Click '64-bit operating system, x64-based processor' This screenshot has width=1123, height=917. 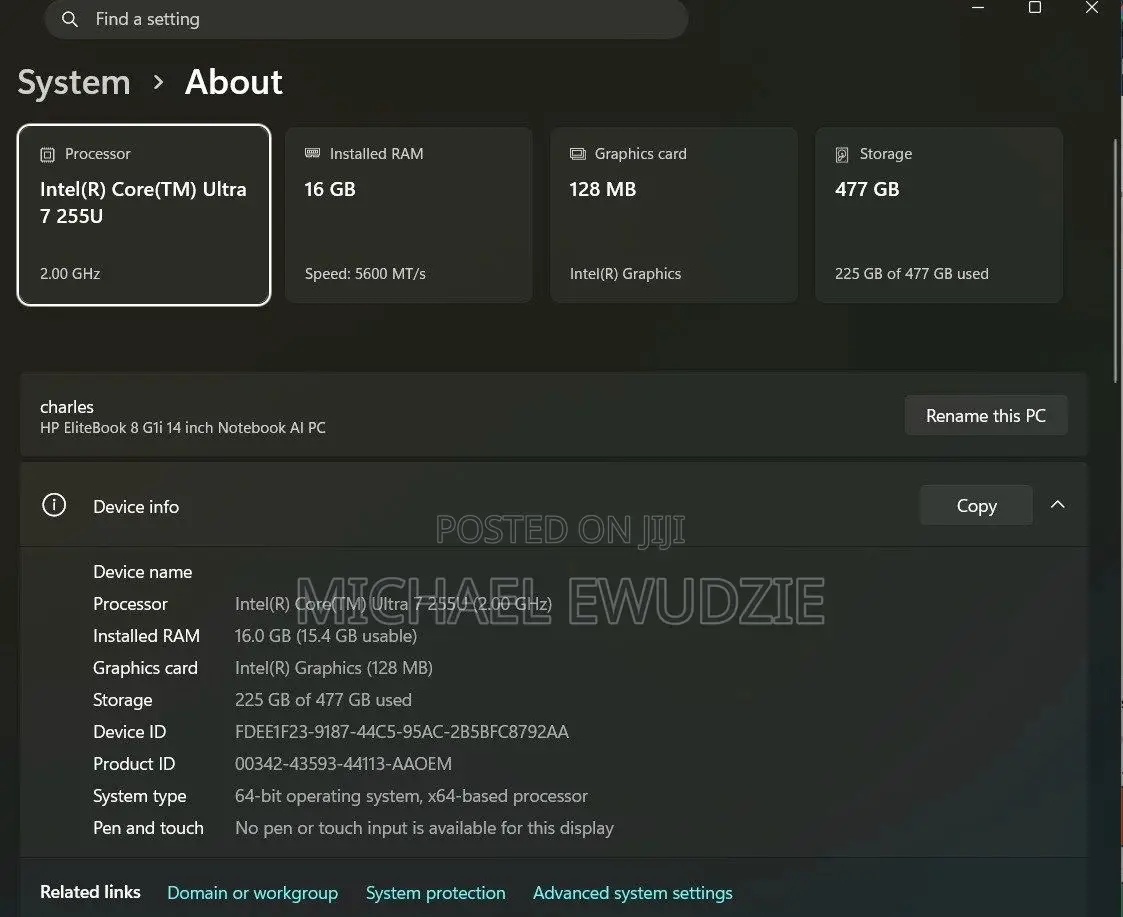click(x=411, y=796)
